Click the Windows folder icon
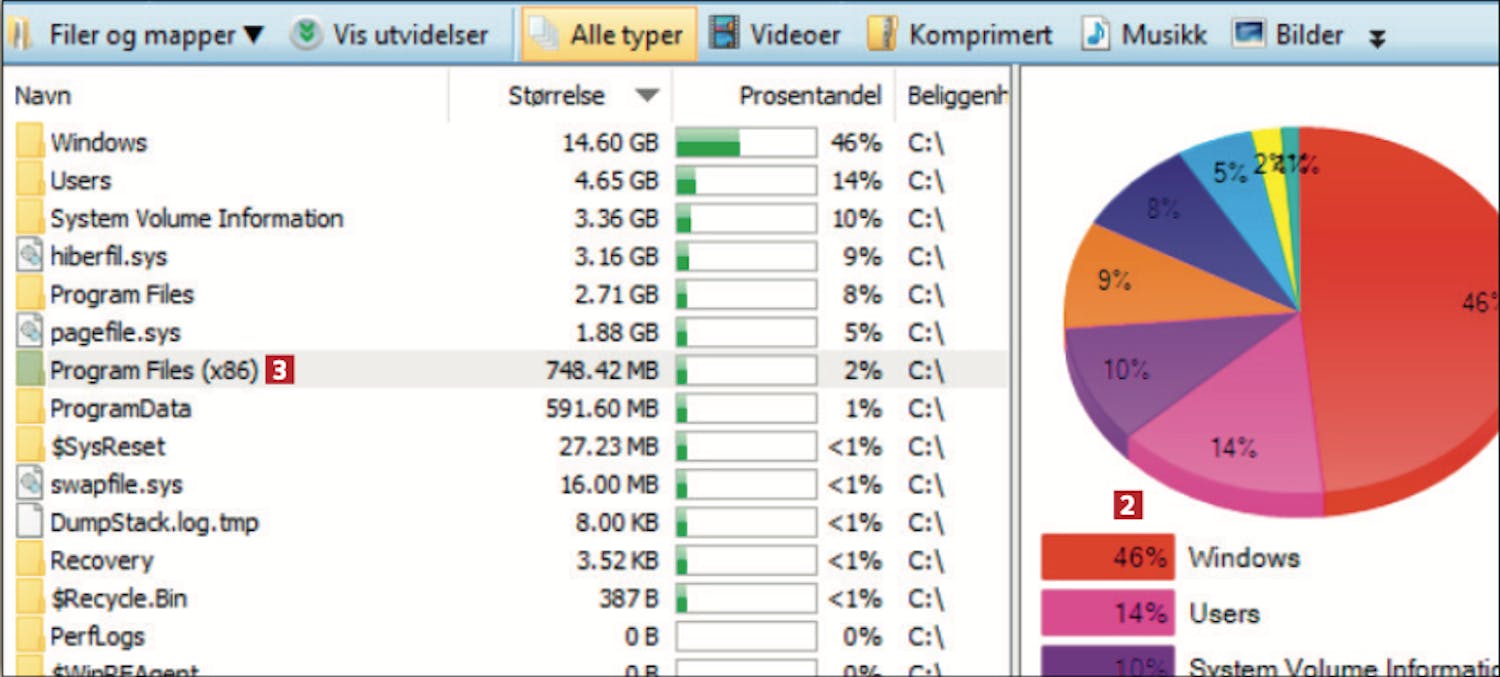1500x677 pixels. 31,142
